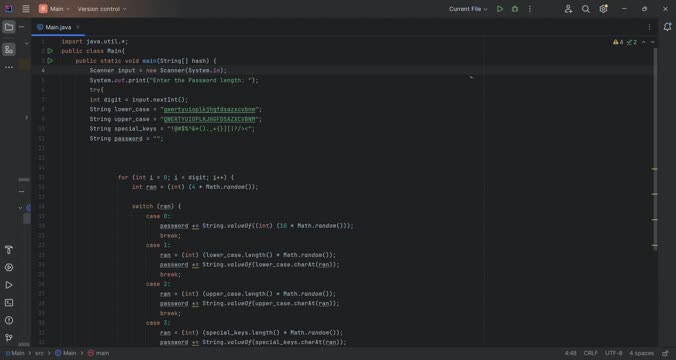Image resolution: width=676 pixels, height=360 pixels.
Task: Click the for loop header line
Action: click(x=176, y=178)
